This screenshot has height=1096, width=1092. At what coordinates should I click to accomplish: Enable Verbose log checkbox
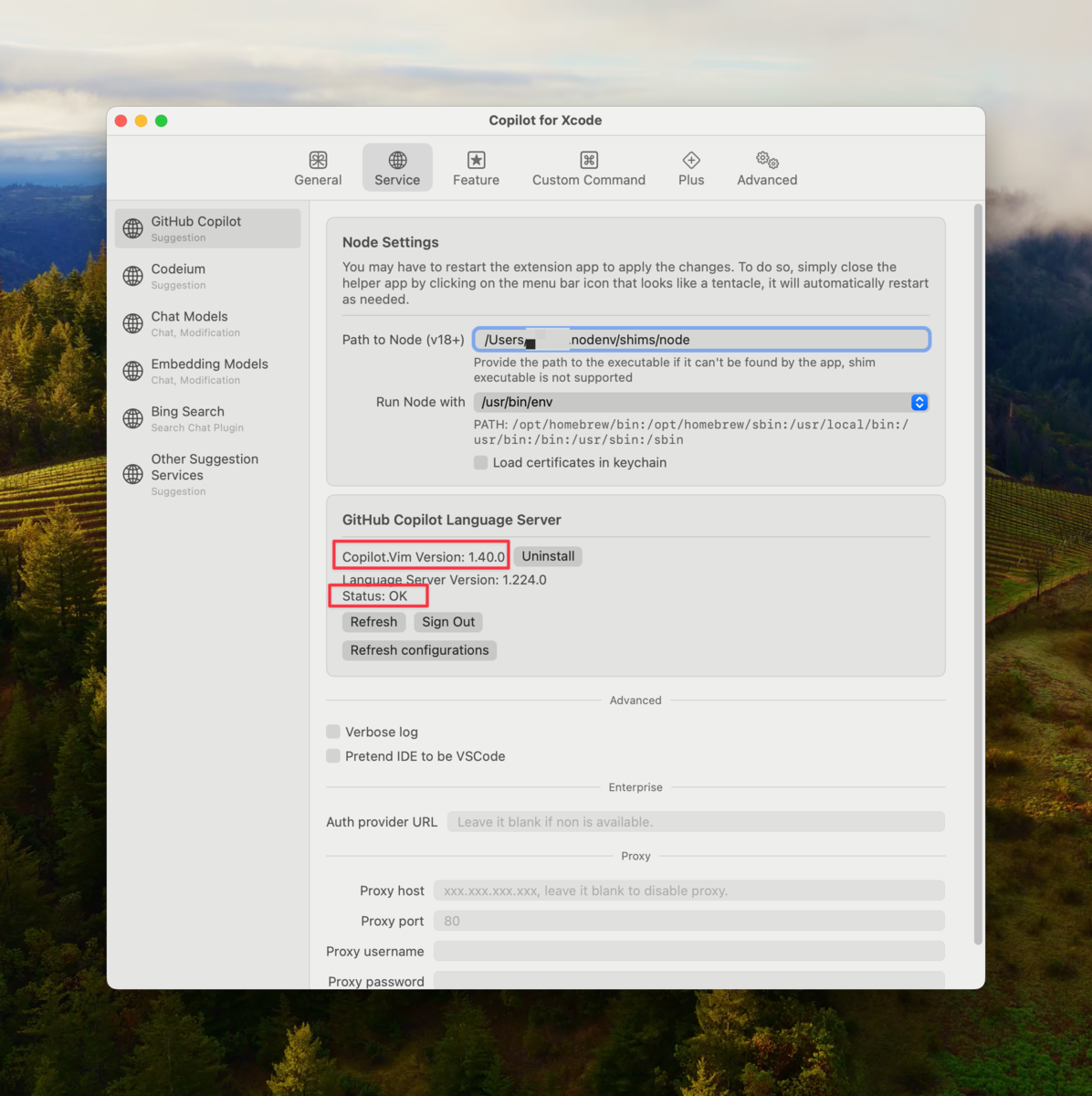click(x=333, y=732)
